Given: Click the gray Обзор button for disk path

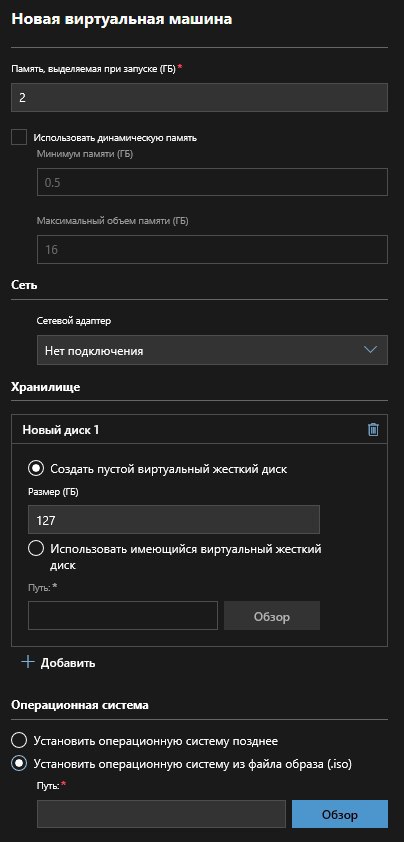Looking at the screenshot, I should (272, 615).
